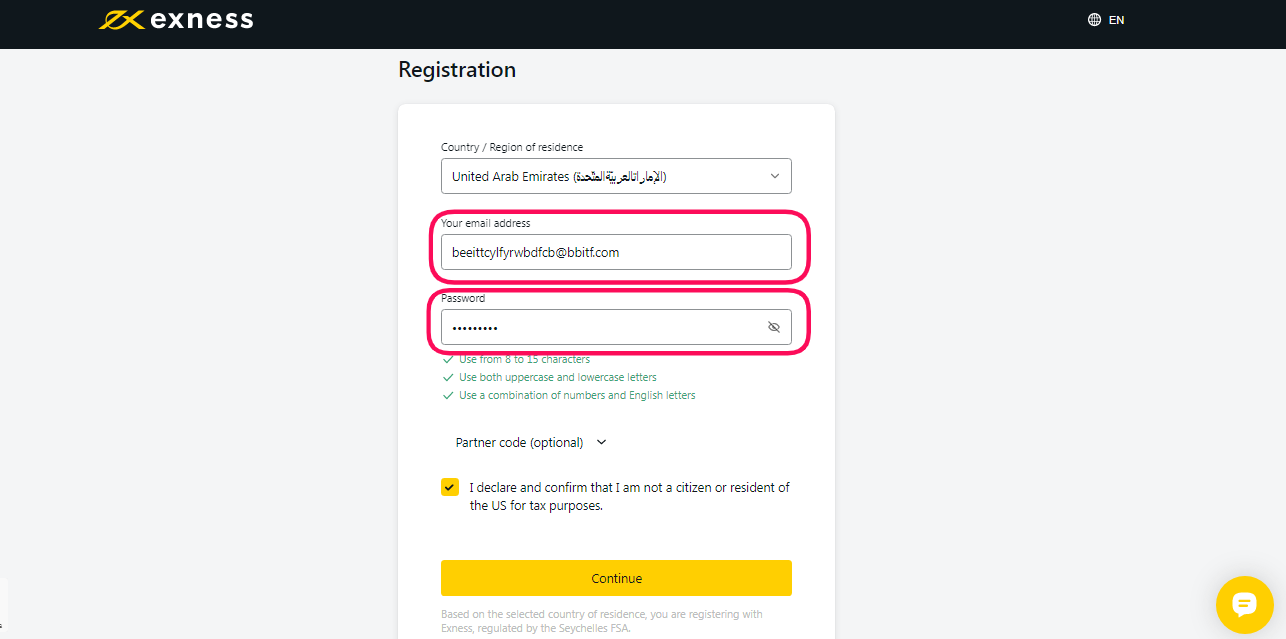Focus the email address input field
Screen dimensions: 1286x639
[616, 252]
